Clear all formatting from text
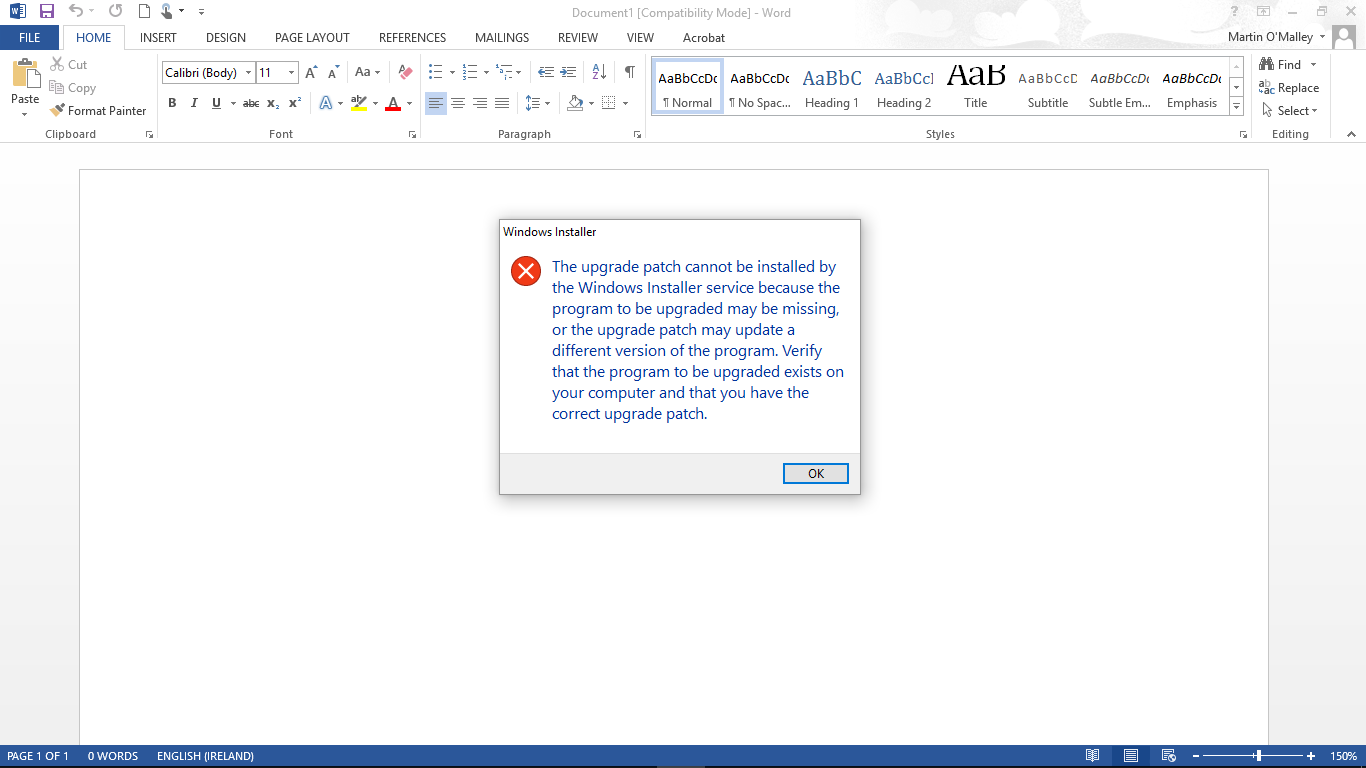Image resolution: width=1366 pixels, height=768 pixels. point(405,73)
